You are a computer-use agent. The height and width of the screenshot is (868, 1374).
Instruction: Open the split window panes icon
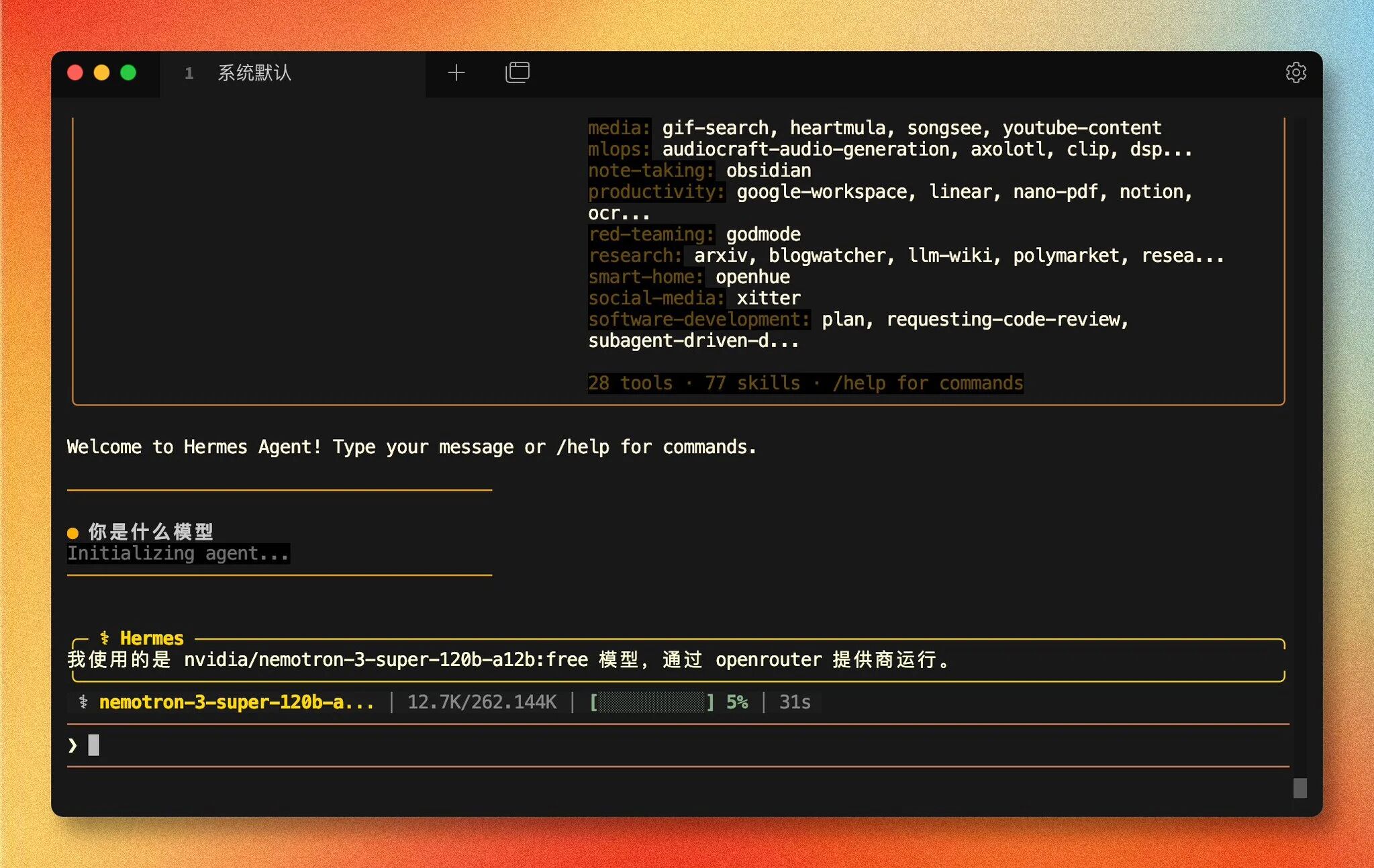(x=517, y=73)
